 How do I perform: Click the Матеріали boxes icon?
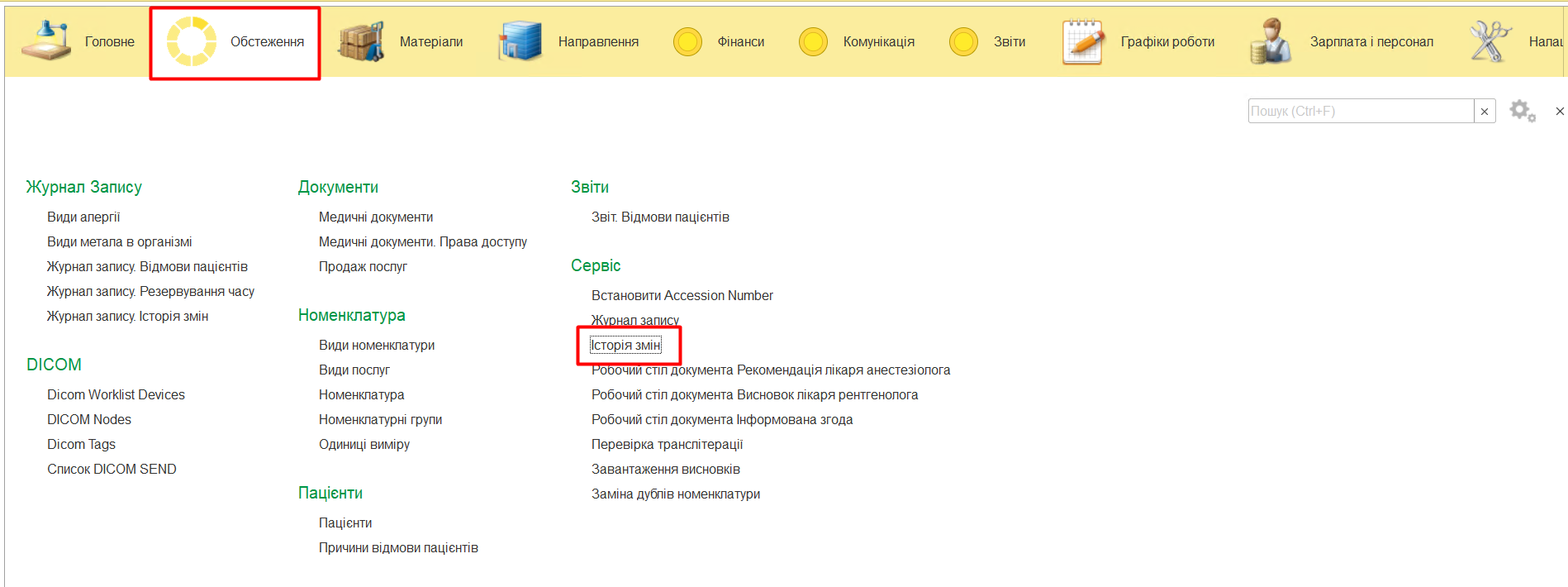point(361,41)
